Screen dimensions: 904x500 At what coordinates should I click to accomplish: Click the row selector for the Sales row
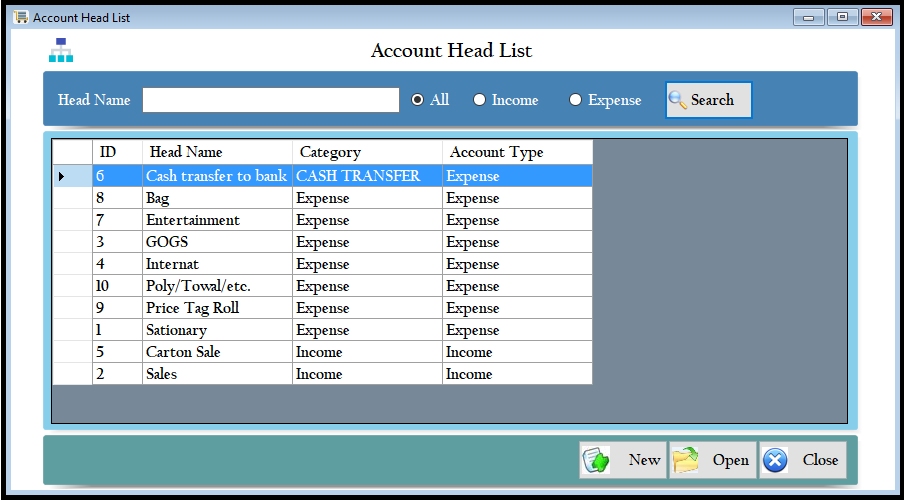[x=72, y=374]
